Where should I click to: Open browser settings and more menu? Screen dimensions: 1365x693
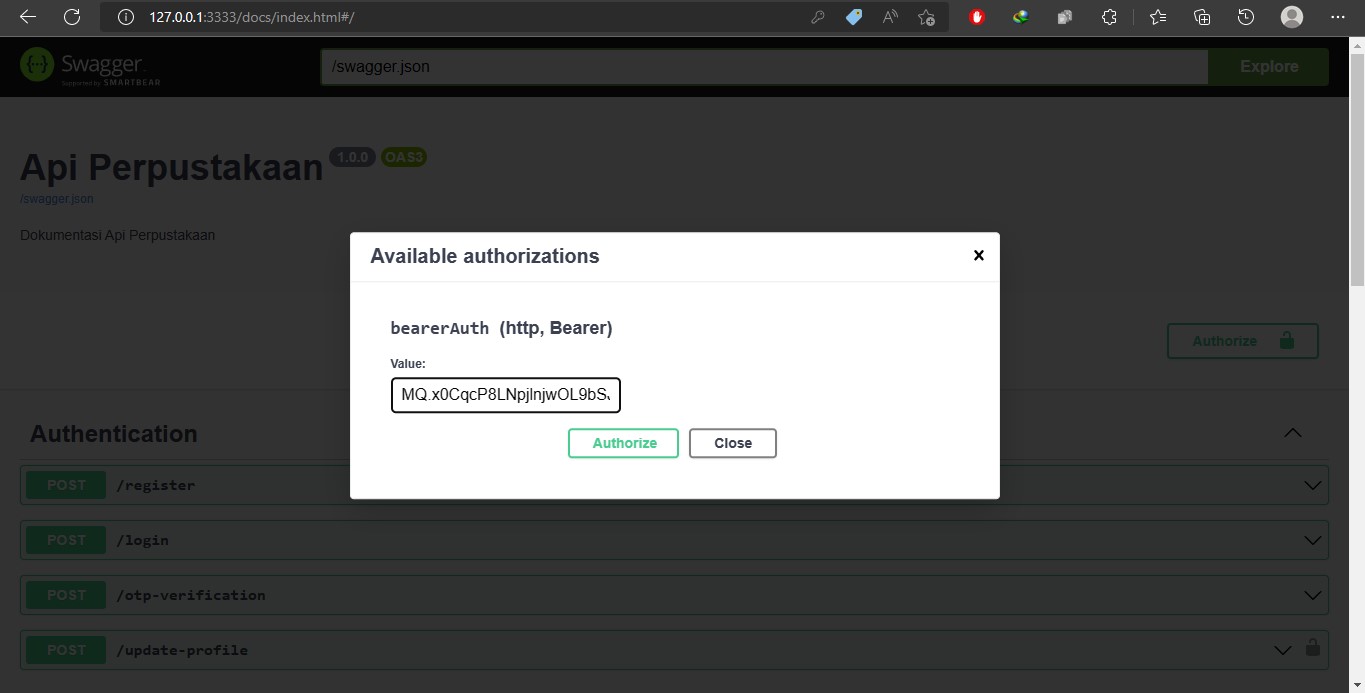pos(1338,17)
